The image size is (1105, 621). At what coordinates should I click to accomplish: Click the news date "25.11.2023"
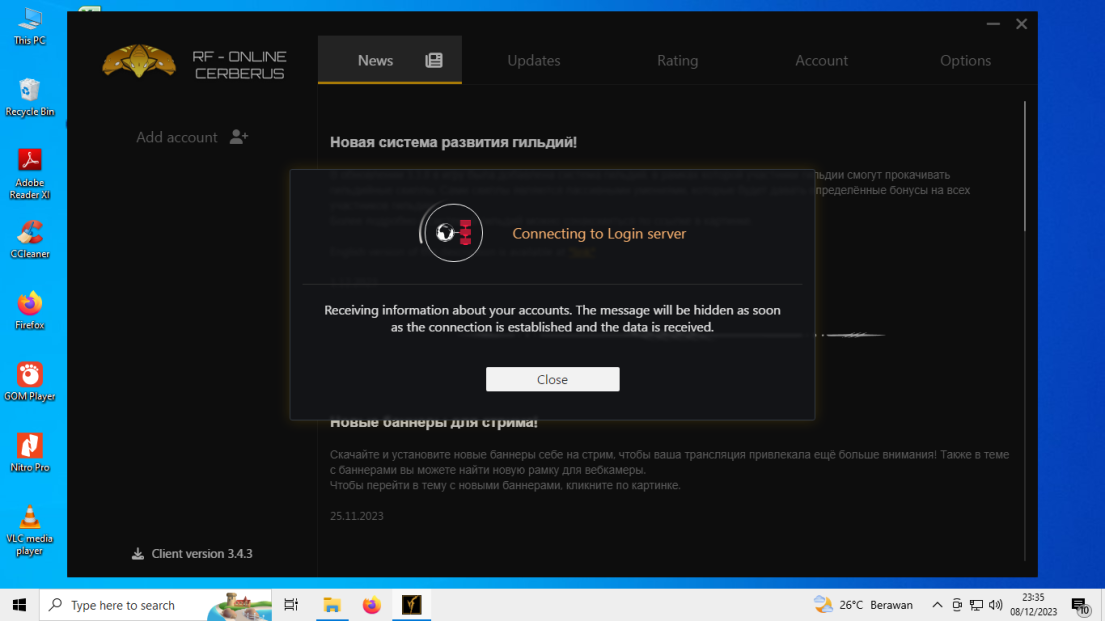tap(357, 516)
